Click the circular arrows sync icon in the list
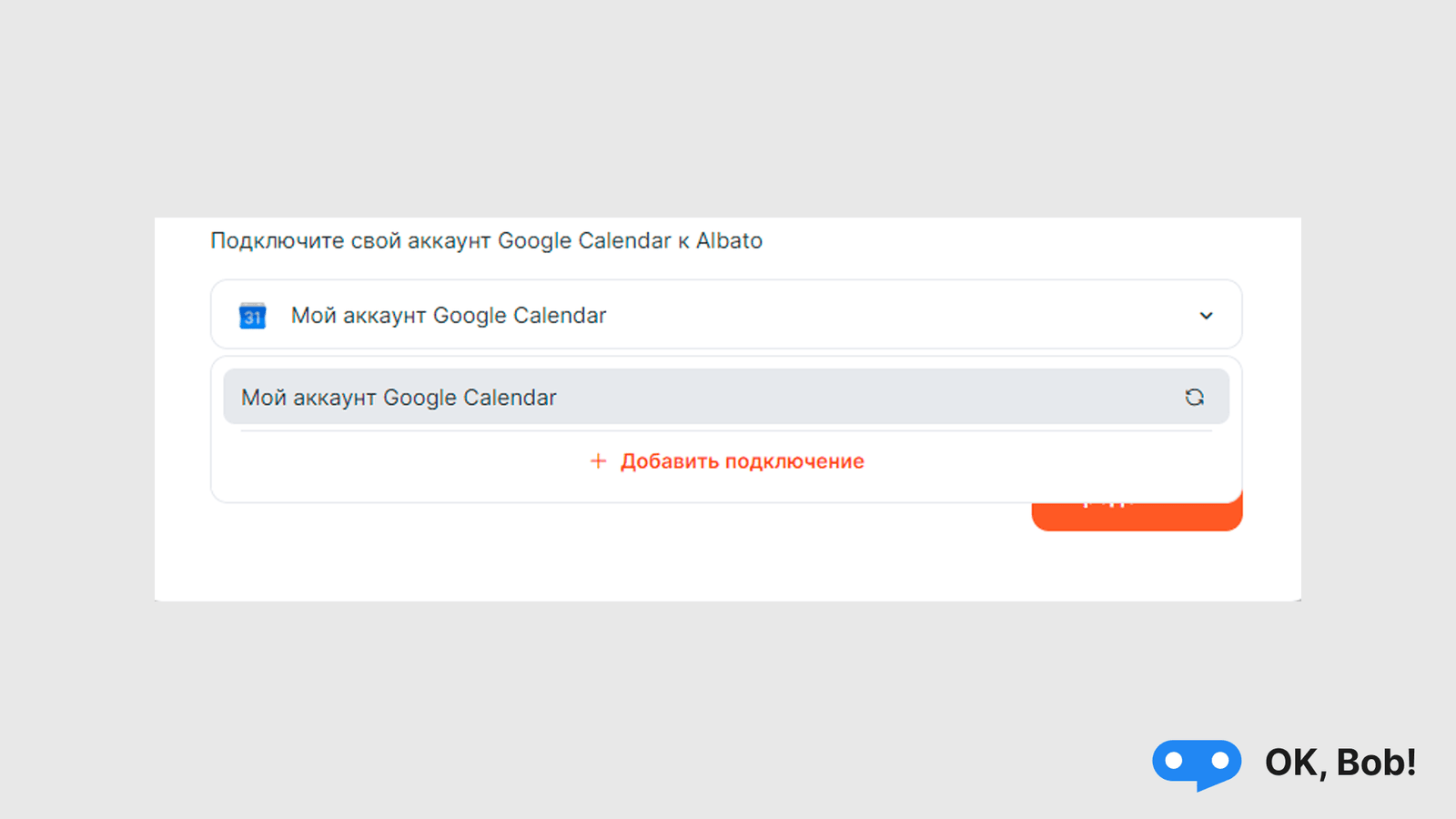The height and width of the screenshot is (819, 1456). click(1194, 397)
